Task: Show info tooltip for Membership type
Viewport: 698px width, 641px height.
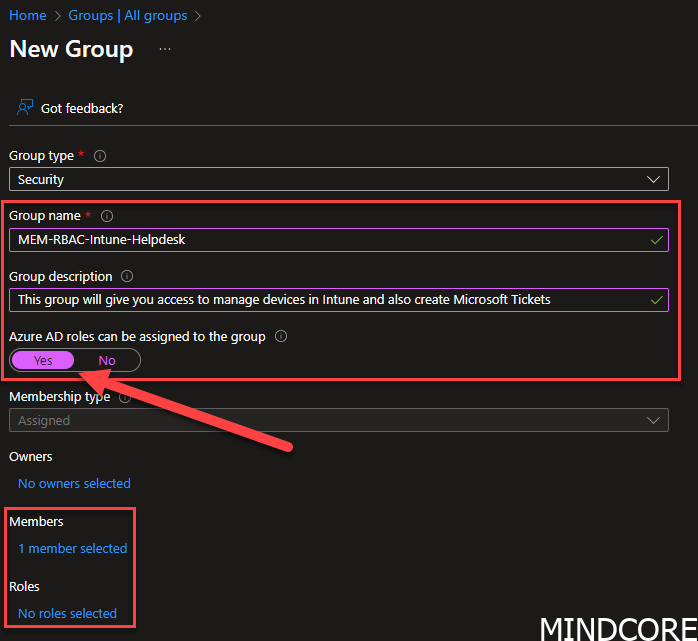Action: point(125,397)
